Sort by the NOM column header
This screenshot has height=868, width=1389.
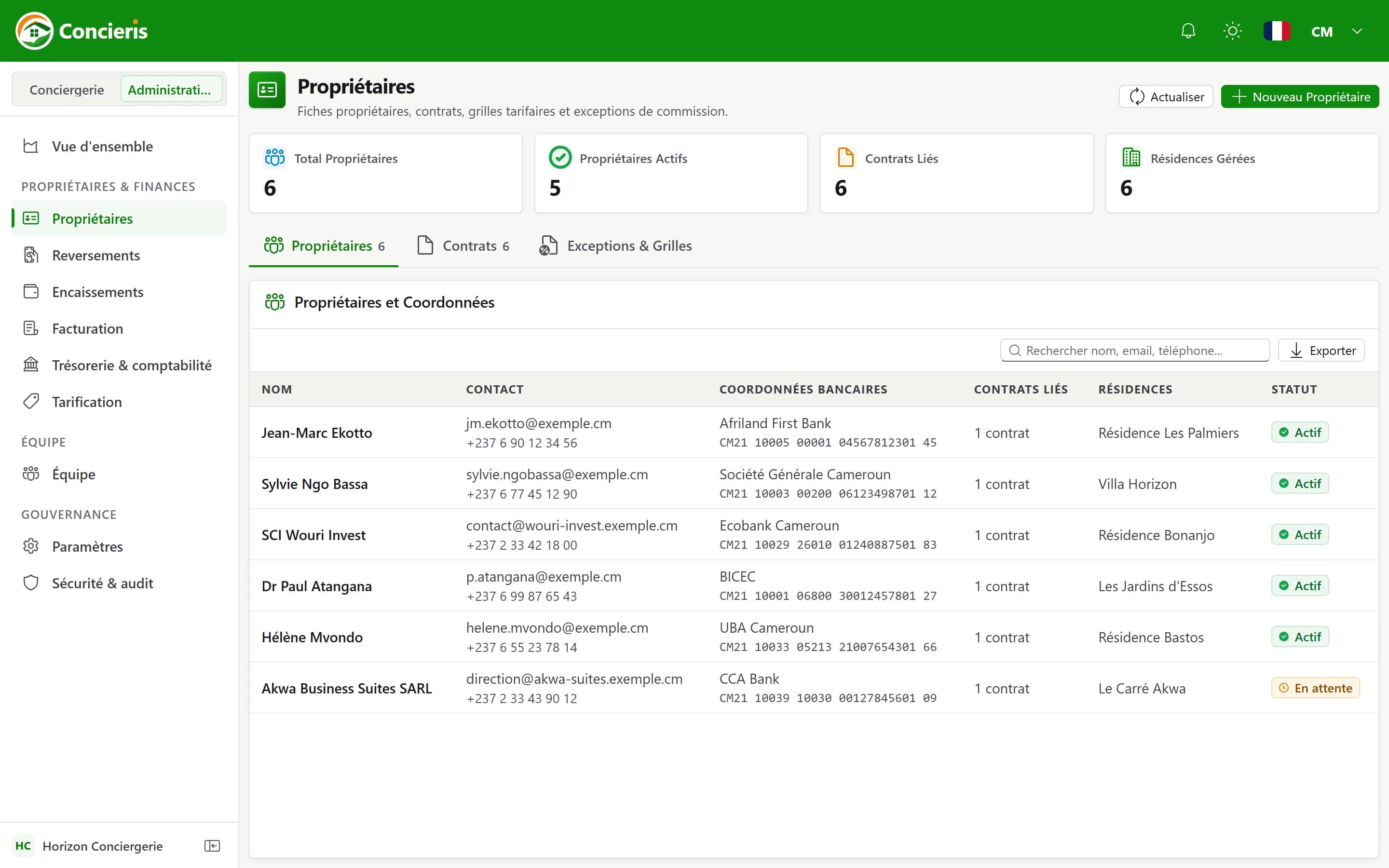pyautogui.click(x=277, y=389)
